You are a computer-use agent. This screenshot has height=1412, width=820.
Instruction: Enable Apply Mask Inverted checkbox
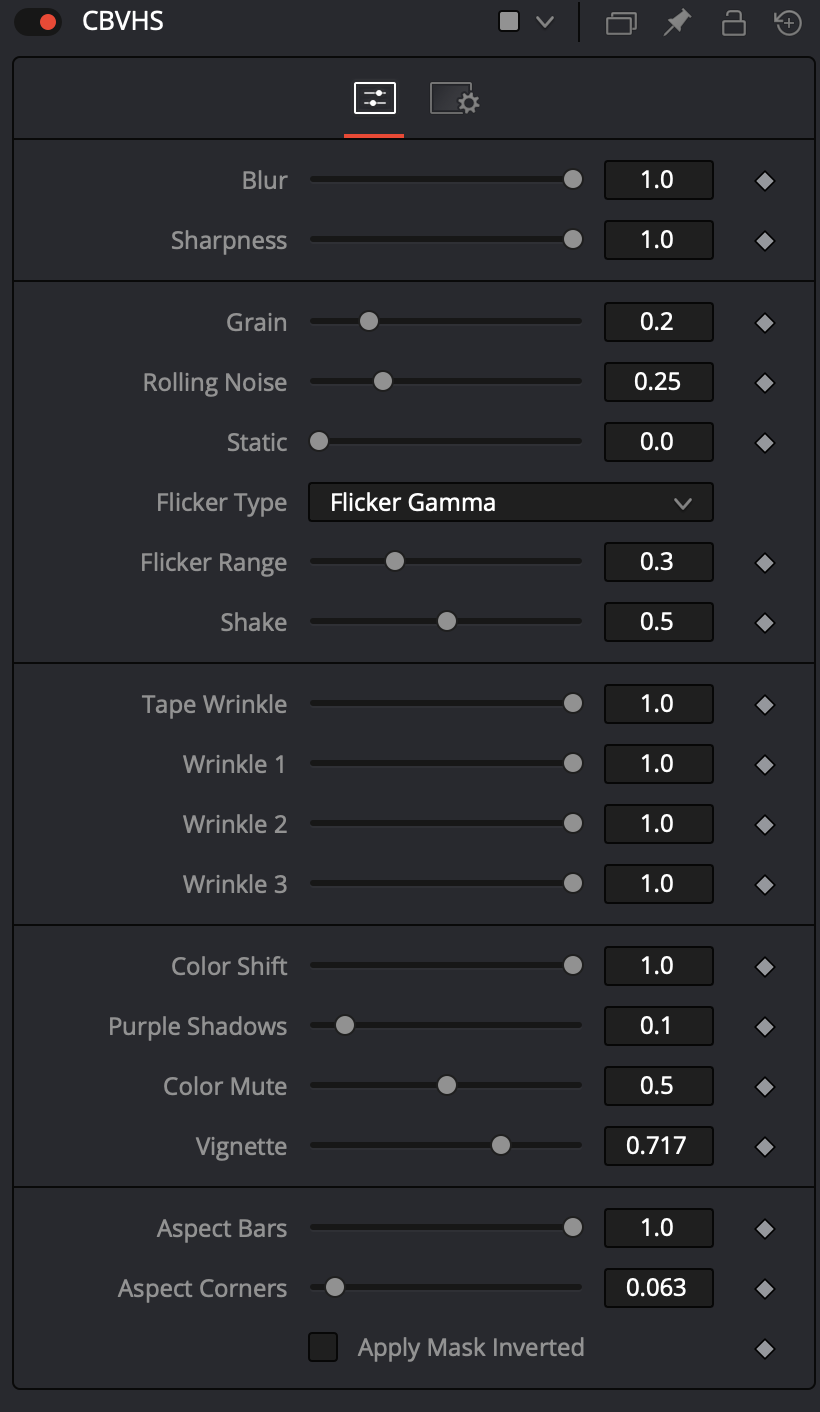323,1347
